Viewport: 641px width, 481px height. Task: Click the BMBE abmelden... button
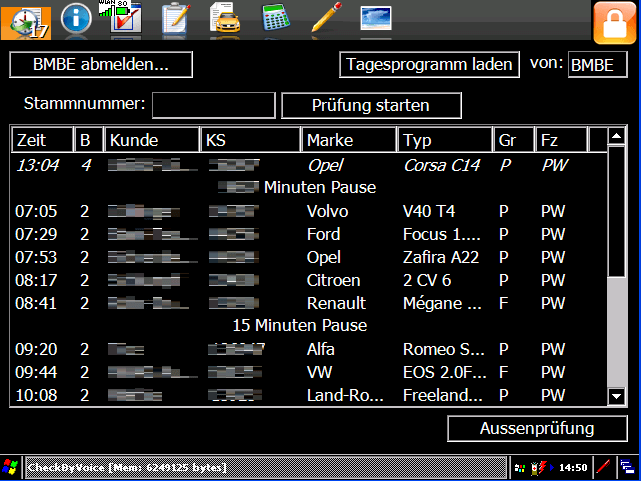pyautogui.click(x=101, y=65)
